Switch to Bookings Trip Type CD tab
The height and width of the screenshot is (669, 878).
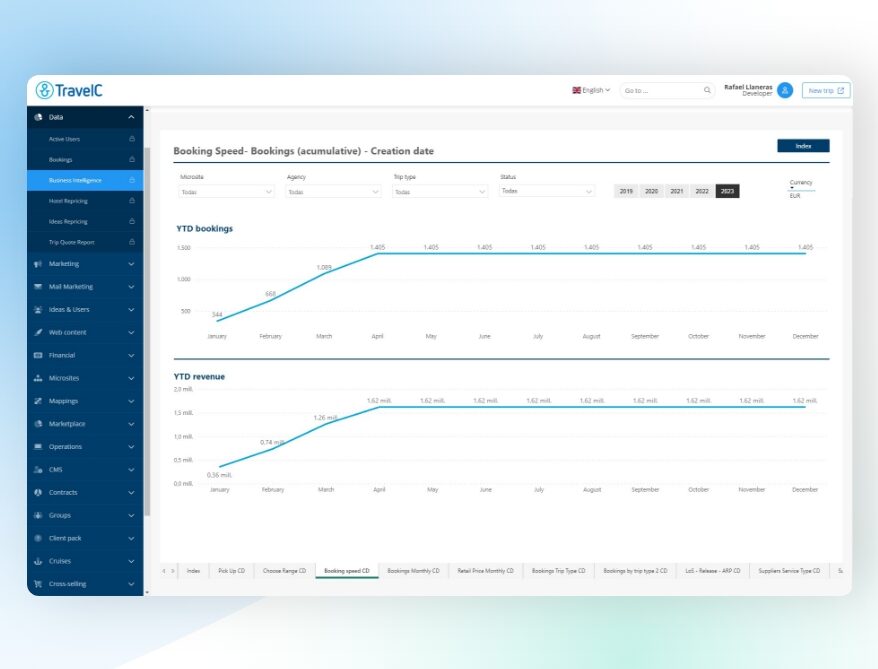point(558,571)
